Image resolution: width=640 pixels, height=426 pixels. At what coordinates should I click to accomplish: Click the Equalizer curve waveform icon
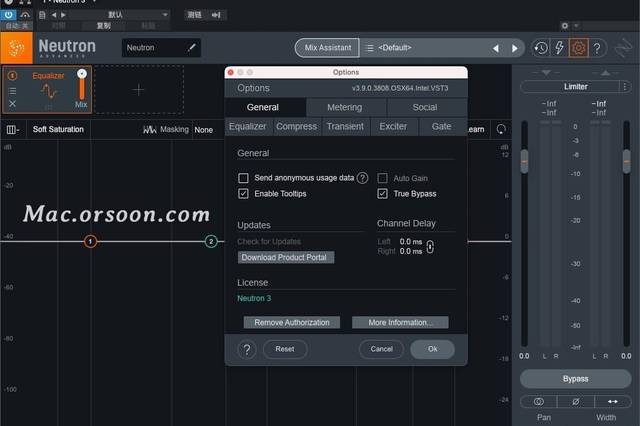pos(49,91)
